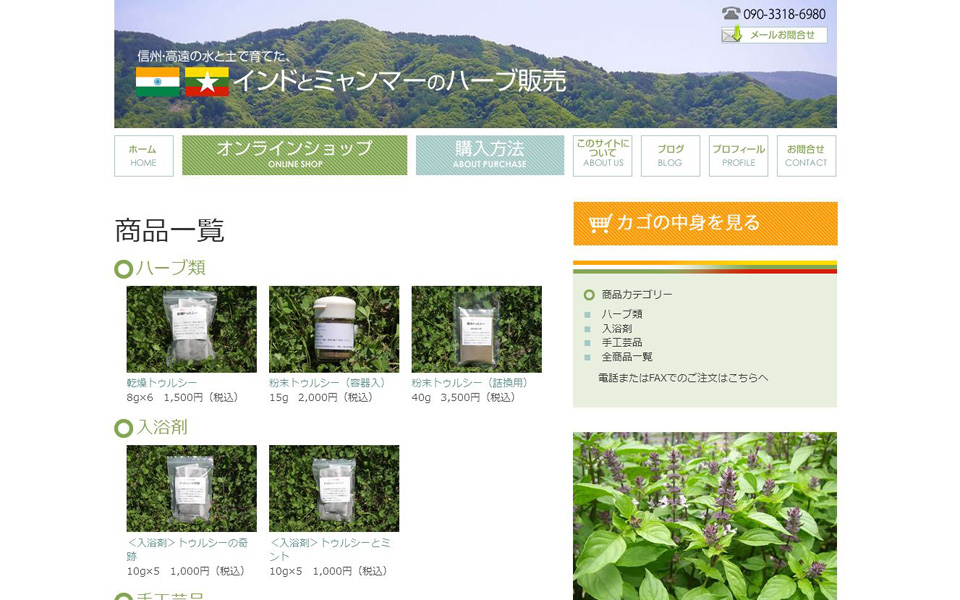The width and height of the screenshot is (960, 600).
Task: Select 全商品一覧 in the category sidebar
Action: click(627, 356)
